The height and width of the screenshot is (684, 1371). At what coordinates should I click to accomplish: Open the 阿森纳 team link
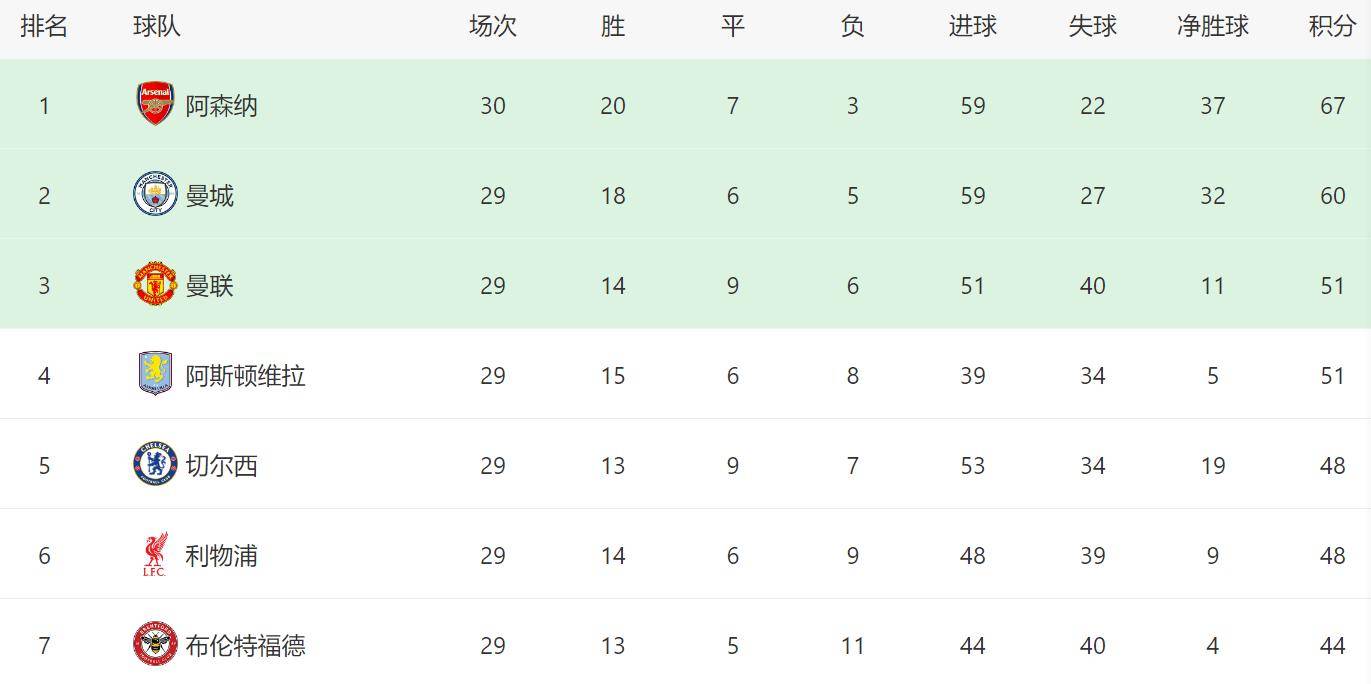[x=221, y=106]
